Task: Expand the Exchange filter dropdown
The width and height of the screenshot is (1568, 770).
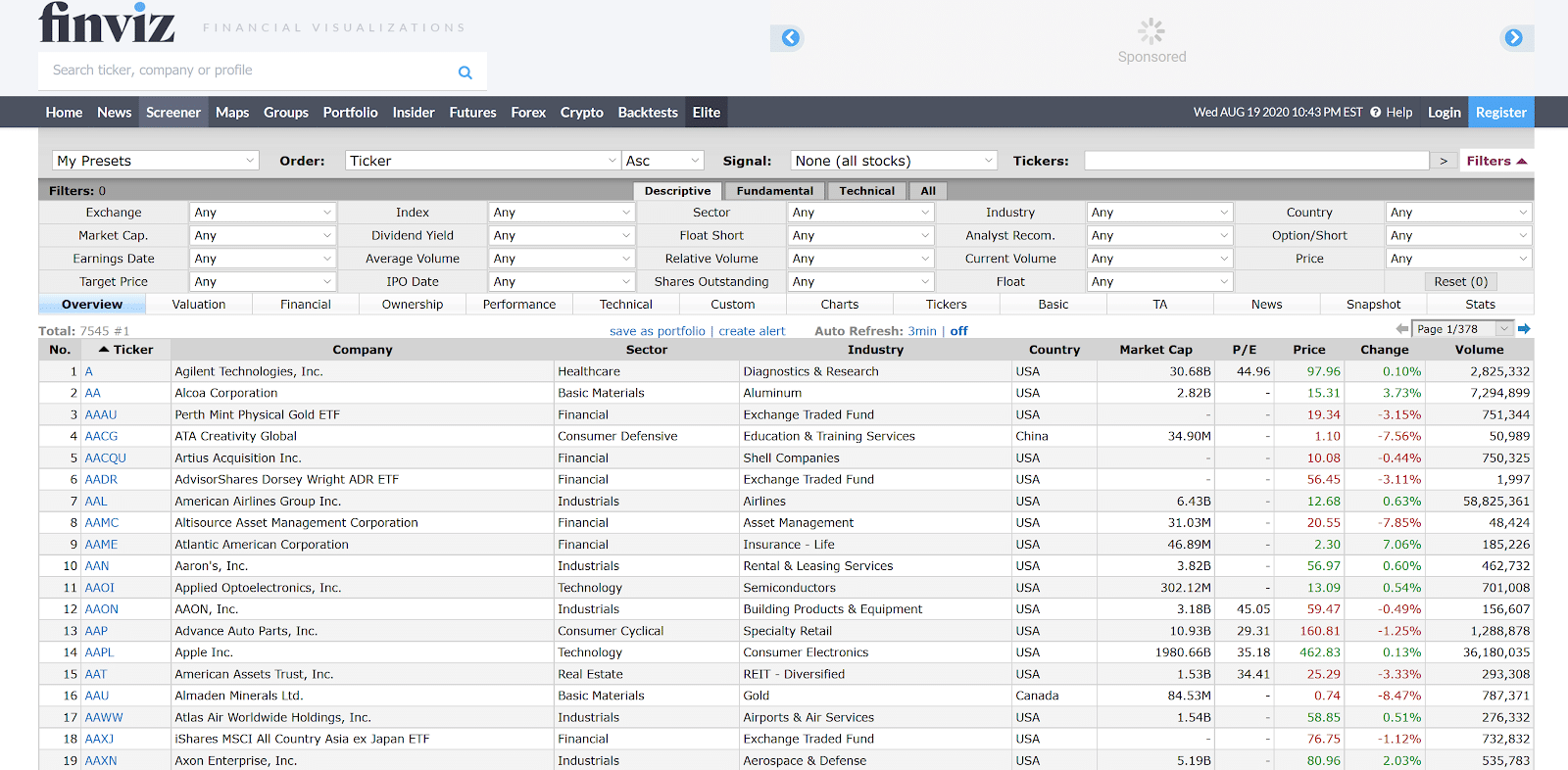Action: coord(263,213)
